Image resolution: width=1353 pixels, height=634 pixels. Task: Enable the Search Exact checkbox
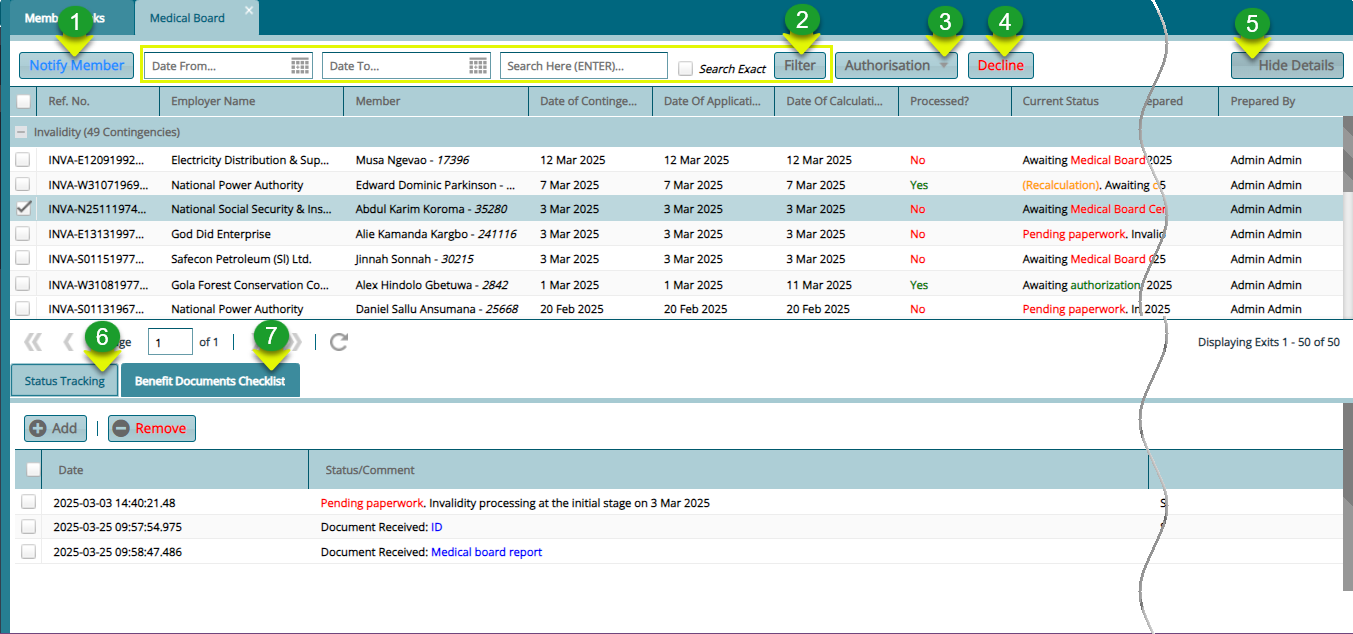coord(687,66)
